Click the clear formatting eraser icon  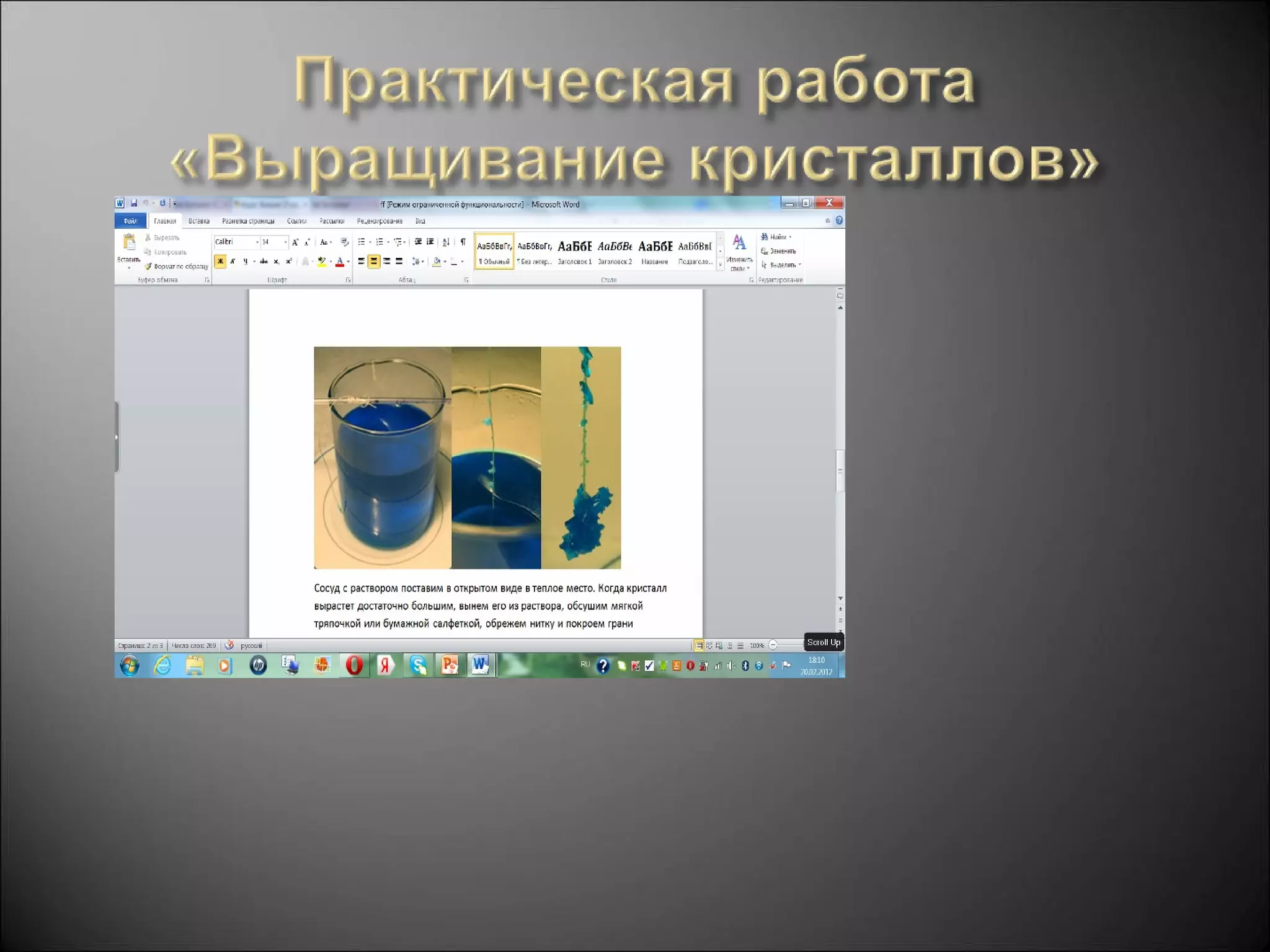point(345,242)
